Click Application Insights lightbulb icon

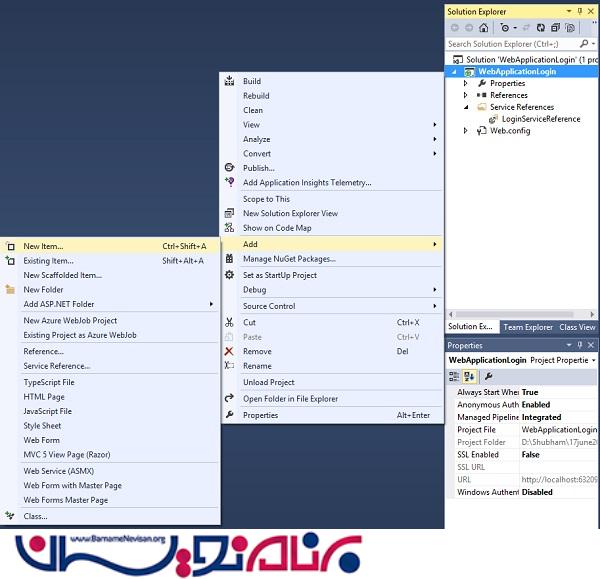coord(229,182)
